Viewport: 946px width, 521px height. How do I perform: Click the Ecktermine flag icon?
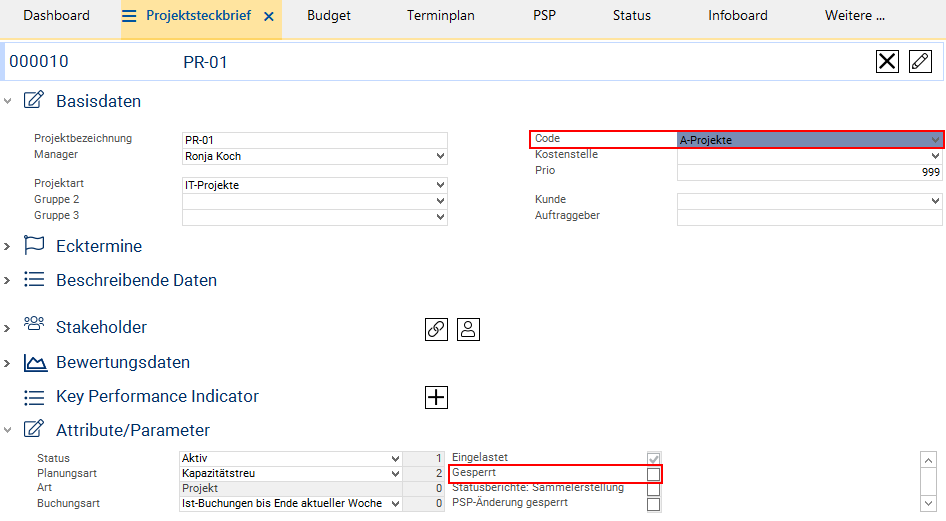tap(35, 246)
